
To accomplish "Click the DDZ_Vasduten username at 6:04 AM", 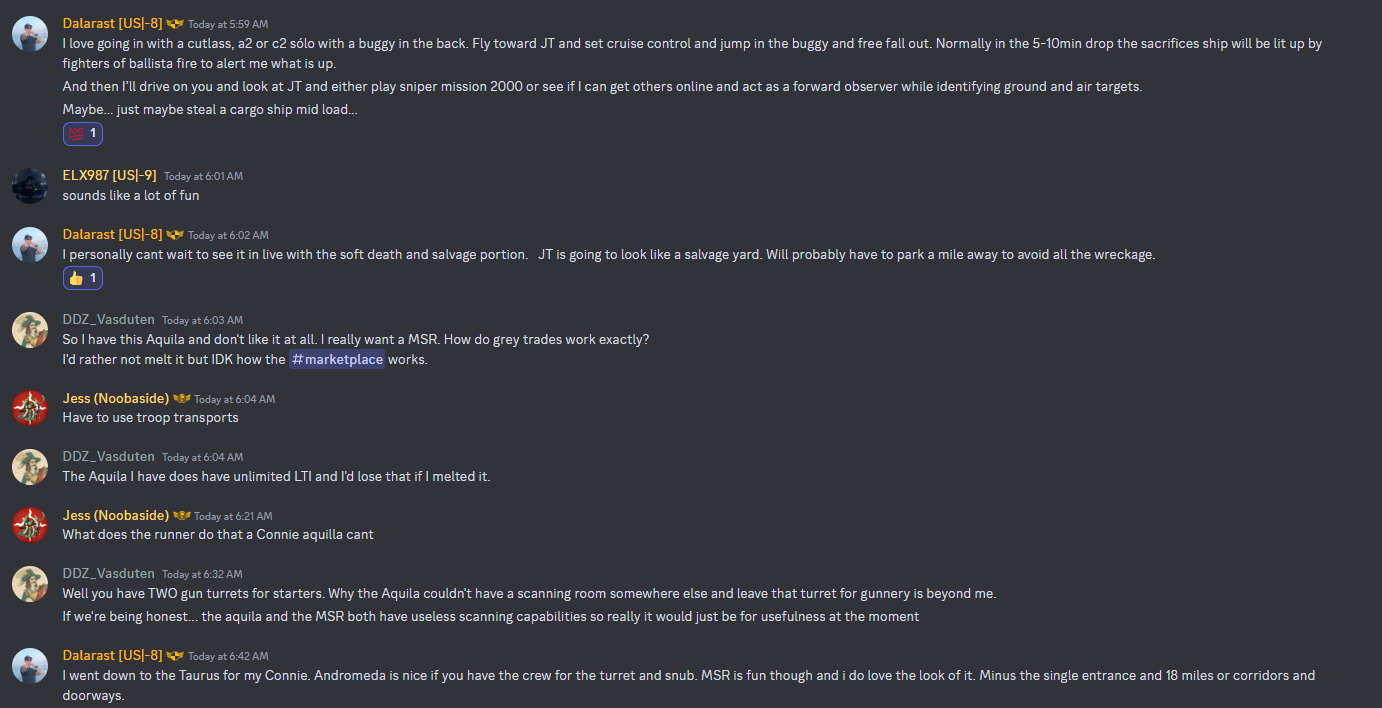I will tap(108, 457).
